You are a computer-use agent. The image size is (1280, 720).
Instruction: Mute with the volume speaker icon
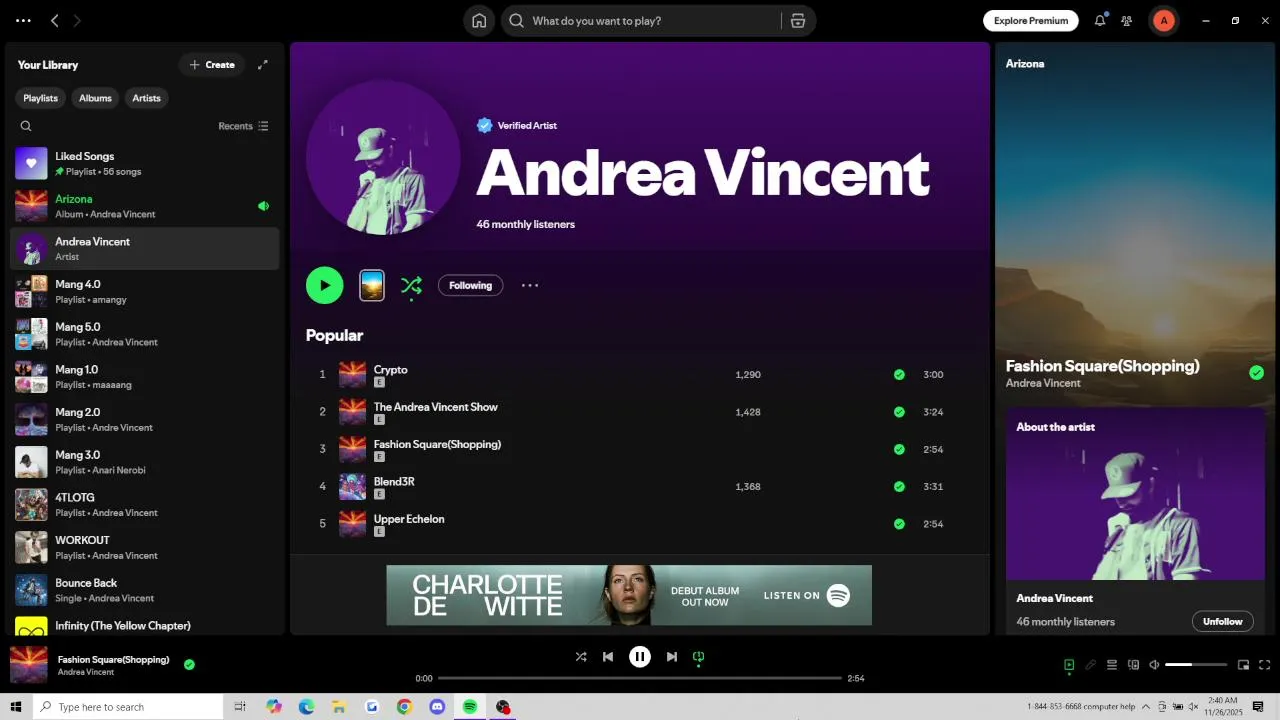1154,665
